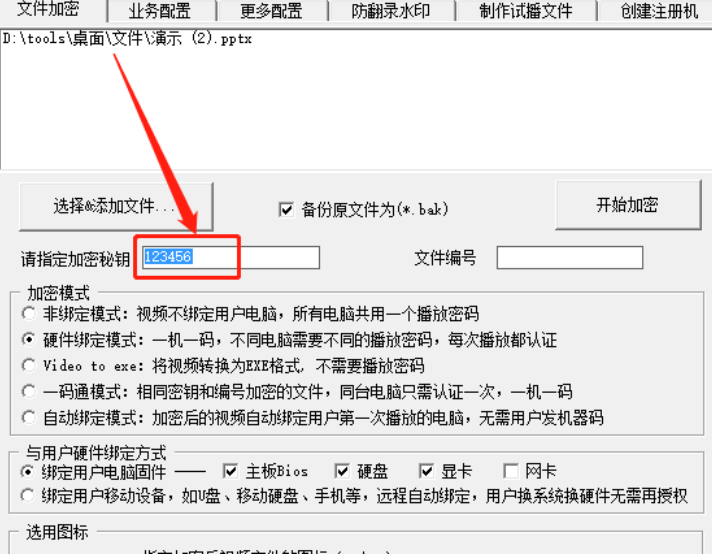Select the 硬件绑定模式 radio option
The image size is (712, 556).
tap(29, 339)
